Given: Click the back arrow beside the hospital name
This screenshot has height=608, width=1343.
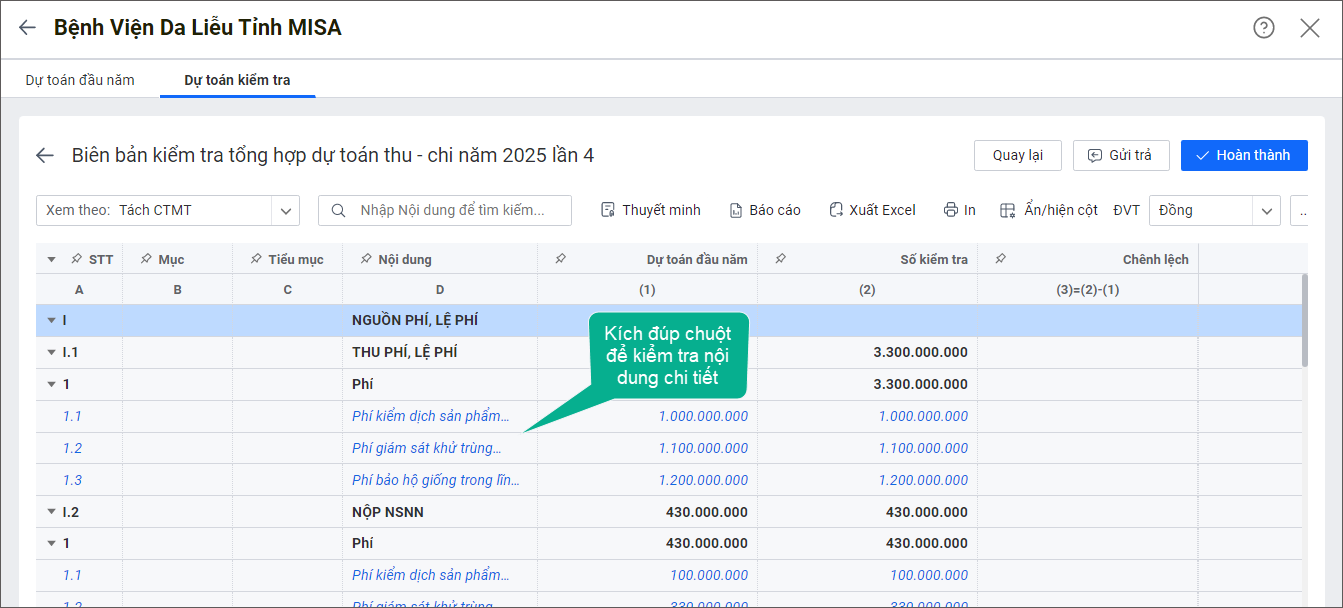Looking at the screenshot, I should (27, 28).
